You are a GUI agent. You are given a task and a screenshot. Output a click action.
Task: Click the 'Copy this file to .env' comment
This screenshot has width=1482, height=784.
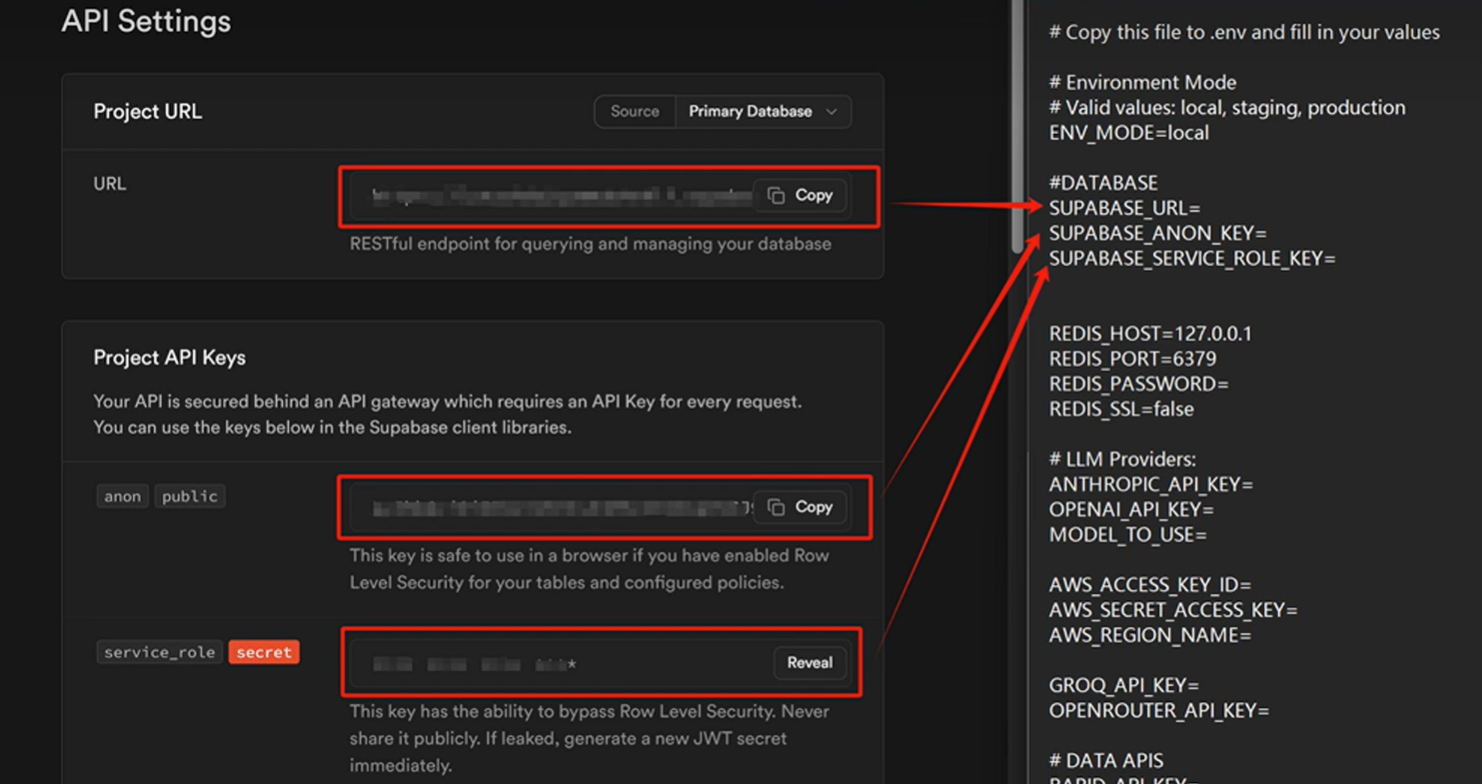coord(1244,32)
